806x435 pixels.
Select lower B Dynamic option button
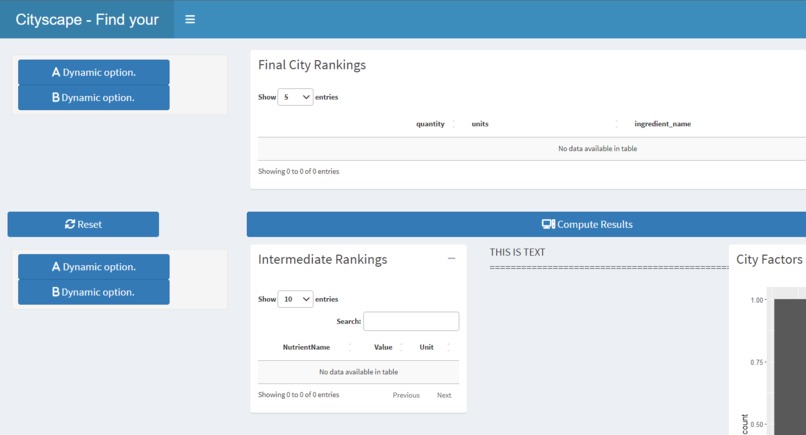point(94,292)
